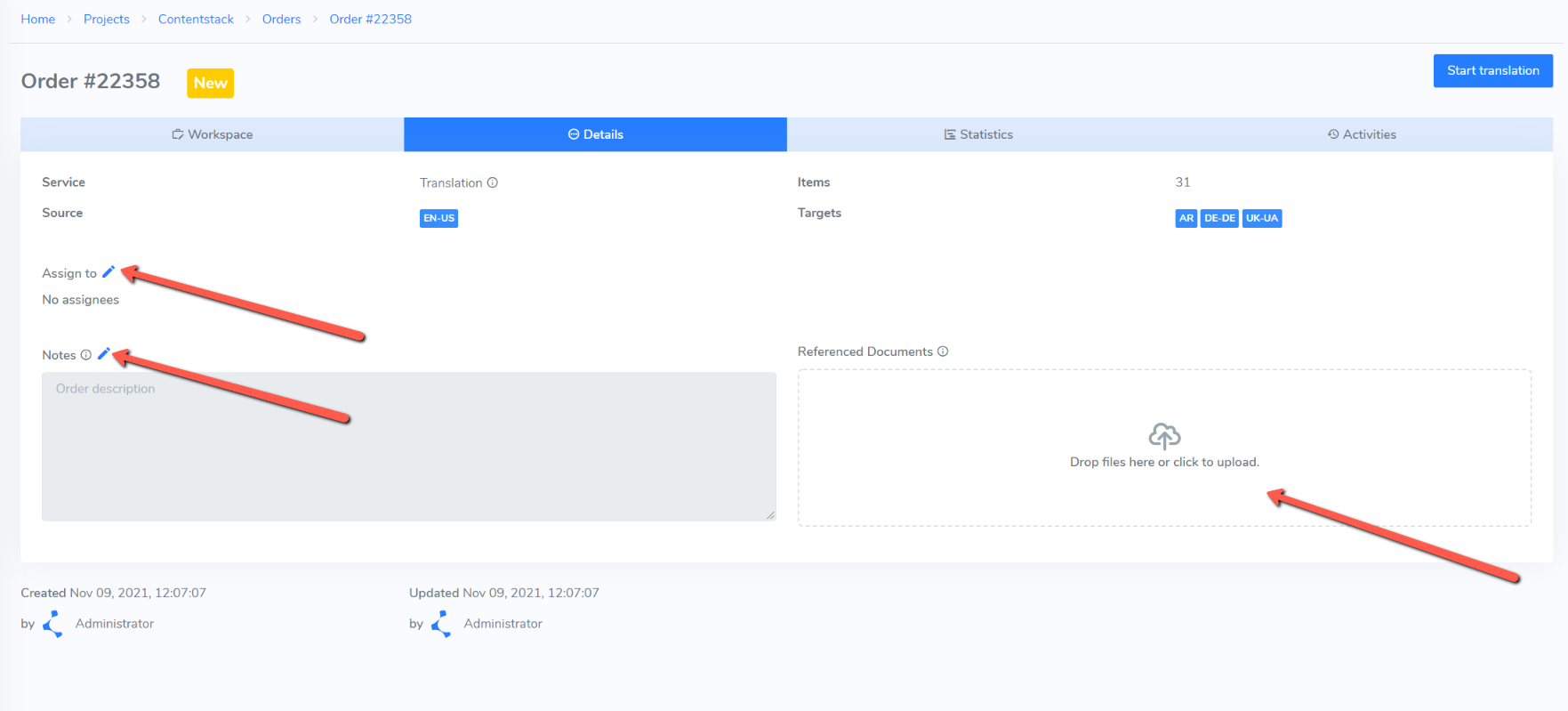Open the Workspace tab

pyautogui.click(x=213, y=134)
